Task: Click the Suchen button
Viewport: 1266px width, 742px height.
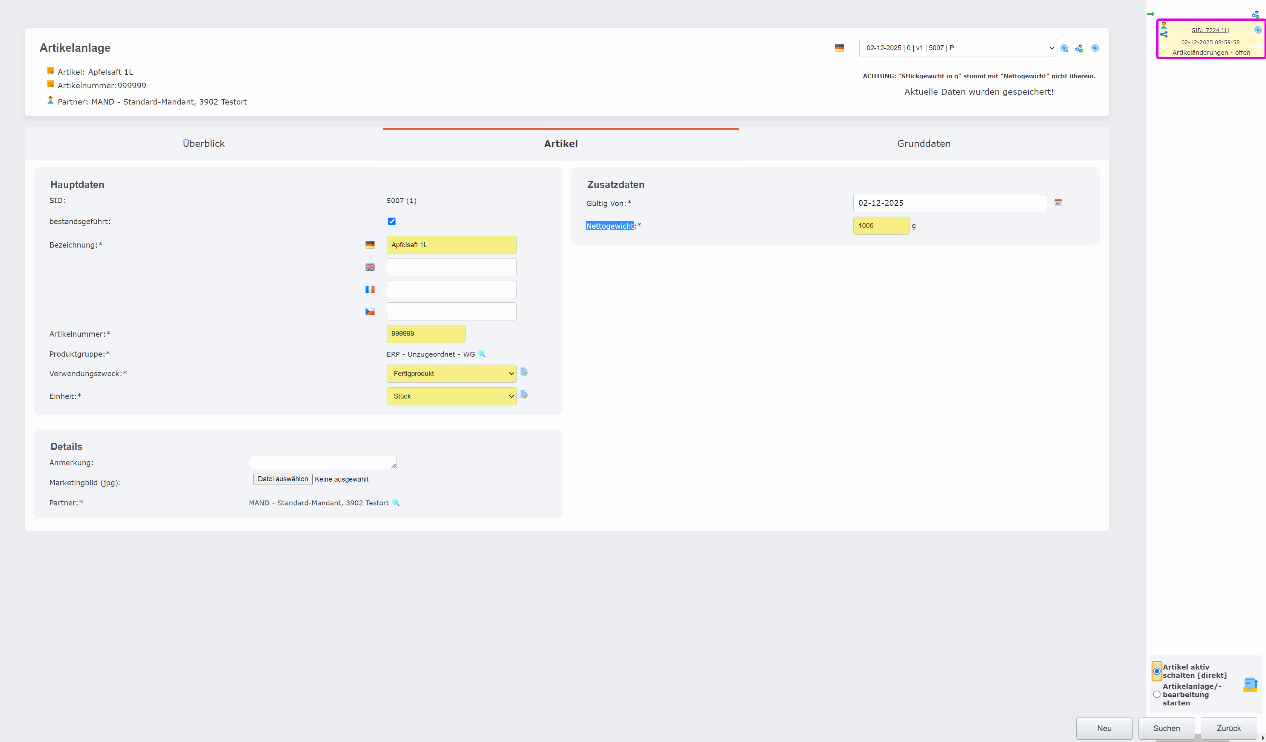Action: coord(1166,728)
